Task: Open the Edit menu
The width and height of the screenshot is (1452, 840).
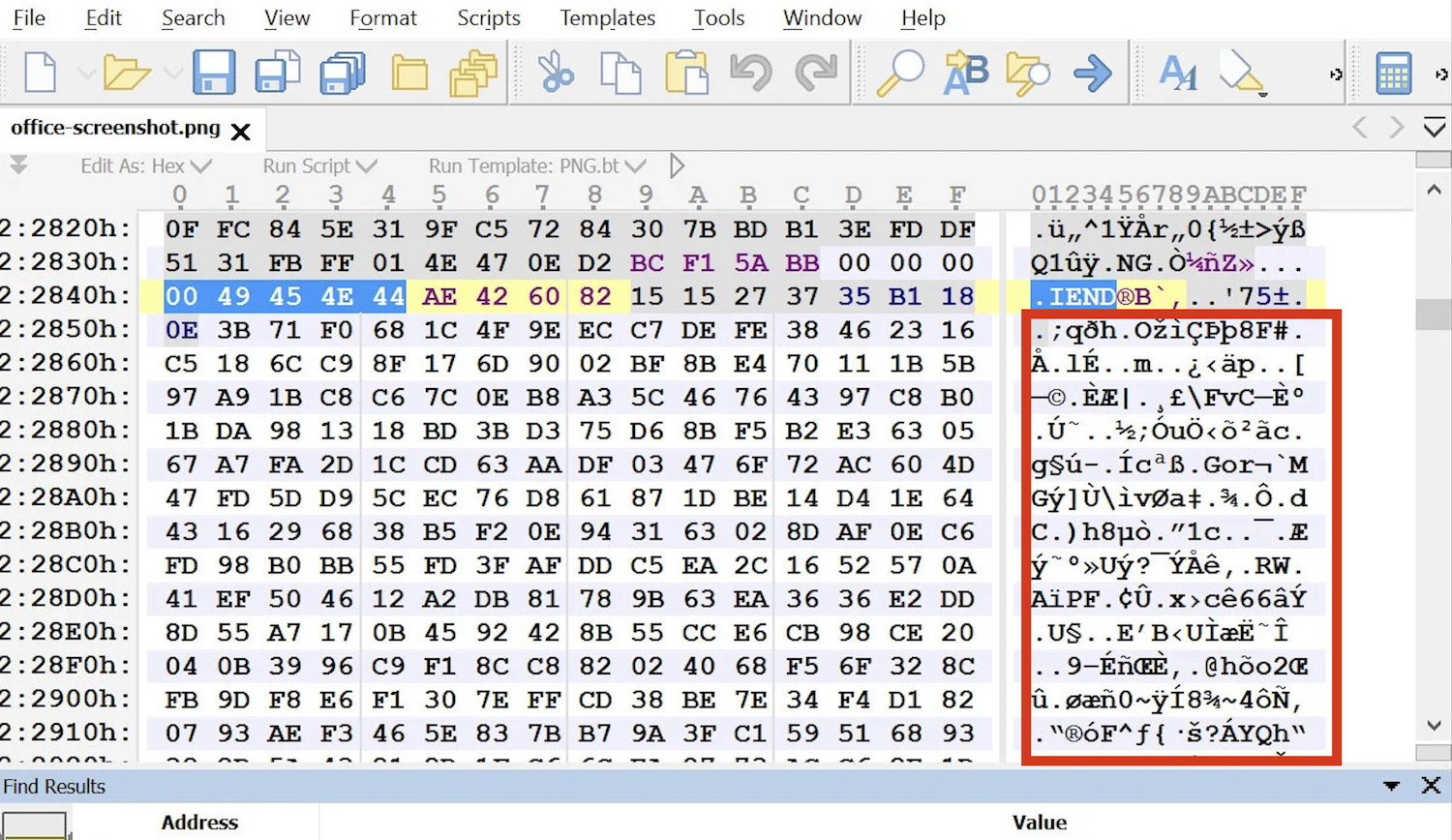Action: [104, 17]
